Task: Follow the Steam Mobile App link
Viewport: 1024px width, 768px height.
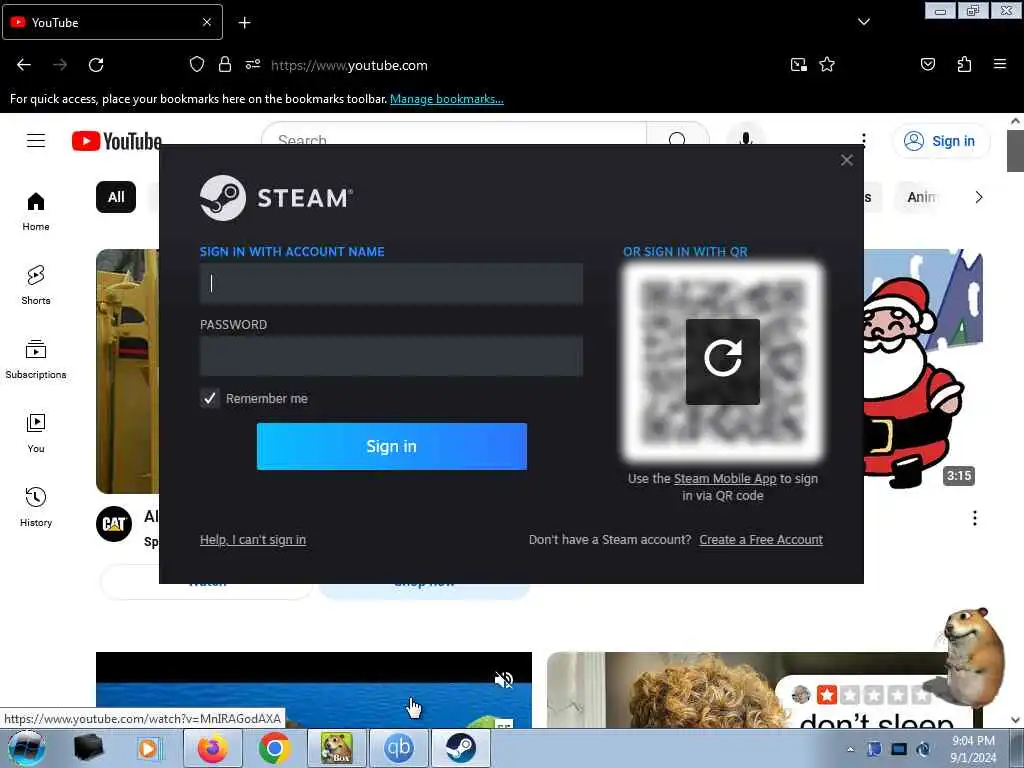Action: pyautogui.click(x=725, y=479)
